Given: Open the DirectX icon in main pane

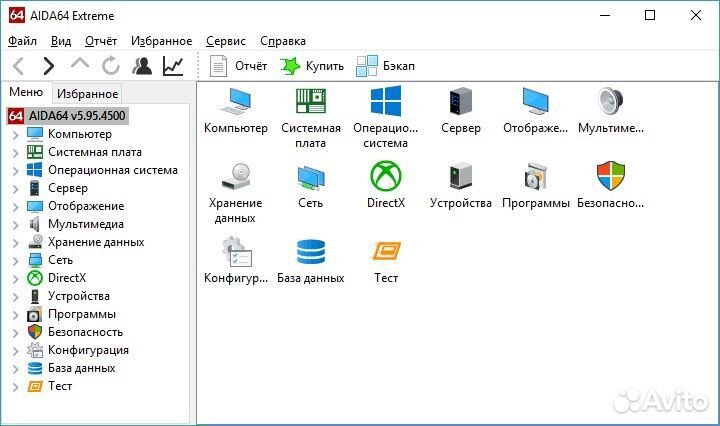Looking at the screenshot, I should point(386,178).
